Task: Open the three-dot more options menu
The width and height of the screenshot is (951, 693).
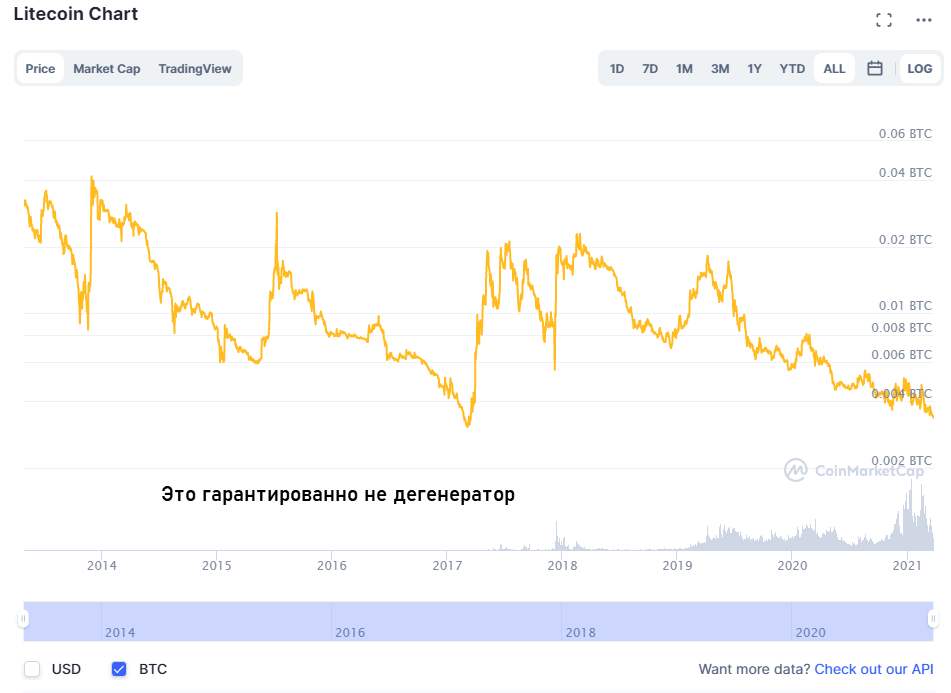Action: (923, 20)
